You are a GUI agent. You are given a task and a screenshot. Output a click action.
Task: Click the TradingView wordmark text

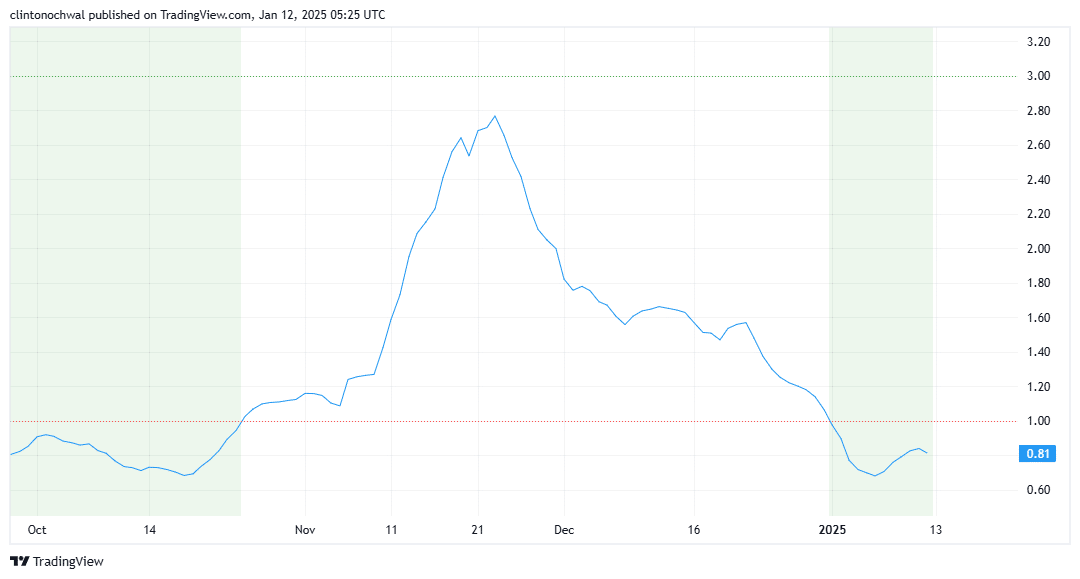[x=68, y=562]
